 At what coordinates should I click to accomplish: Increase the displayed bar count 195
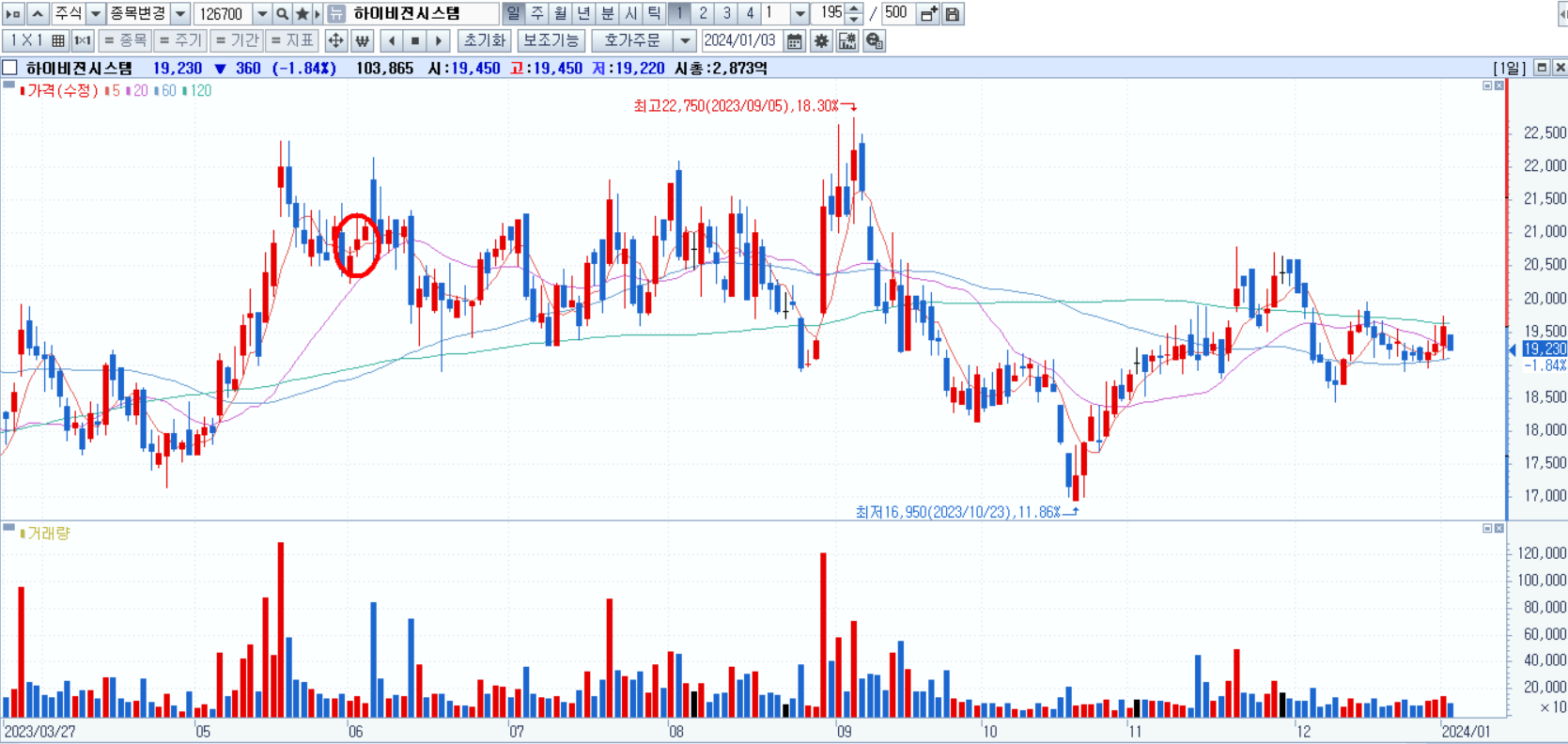[853, 8]
